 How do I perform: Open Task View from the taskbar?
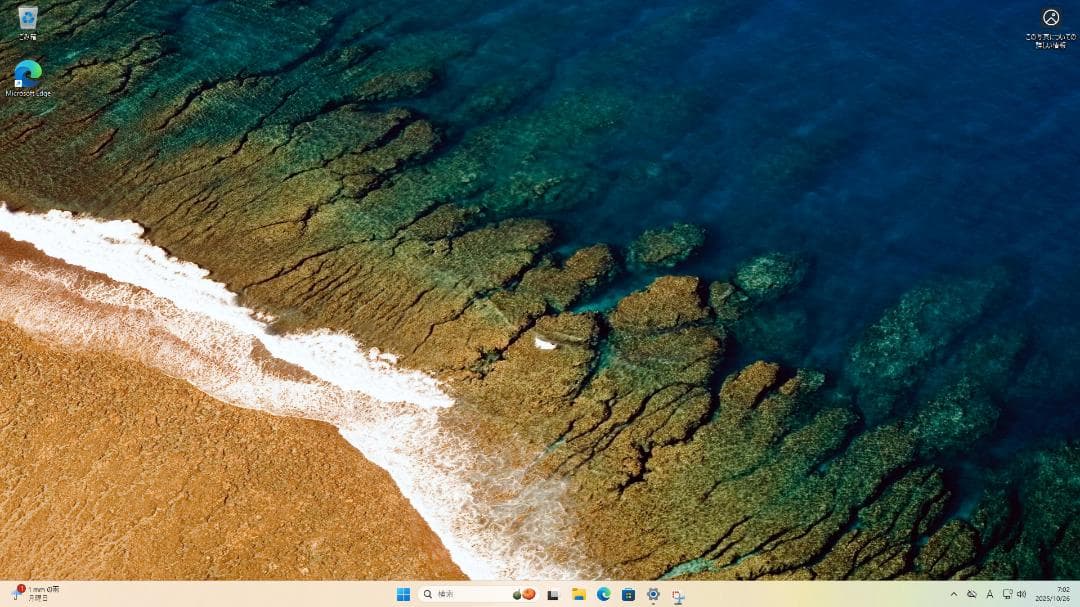coord(553,593)
